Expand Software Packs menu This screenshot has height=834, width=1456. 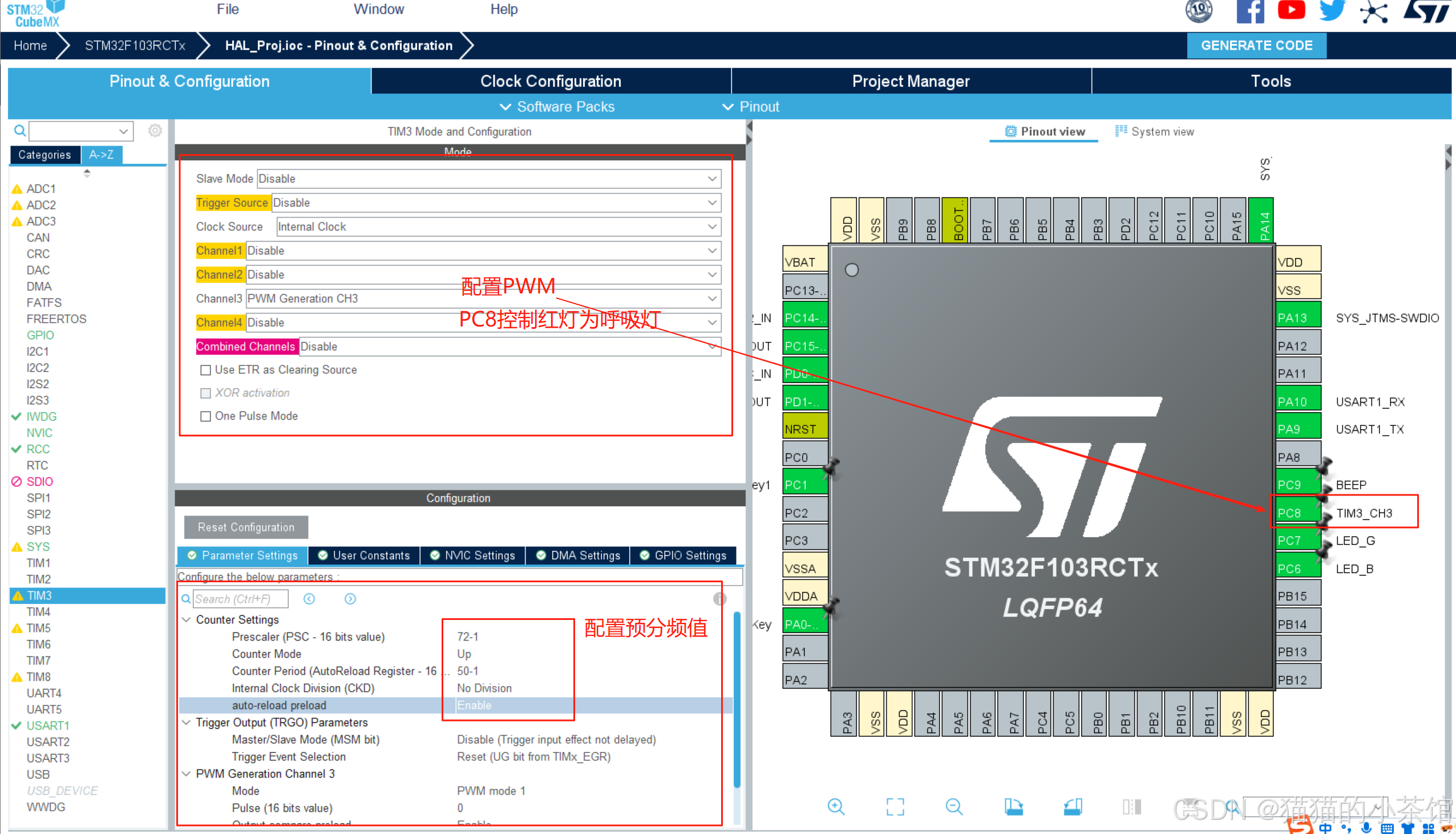pos(557,107)
